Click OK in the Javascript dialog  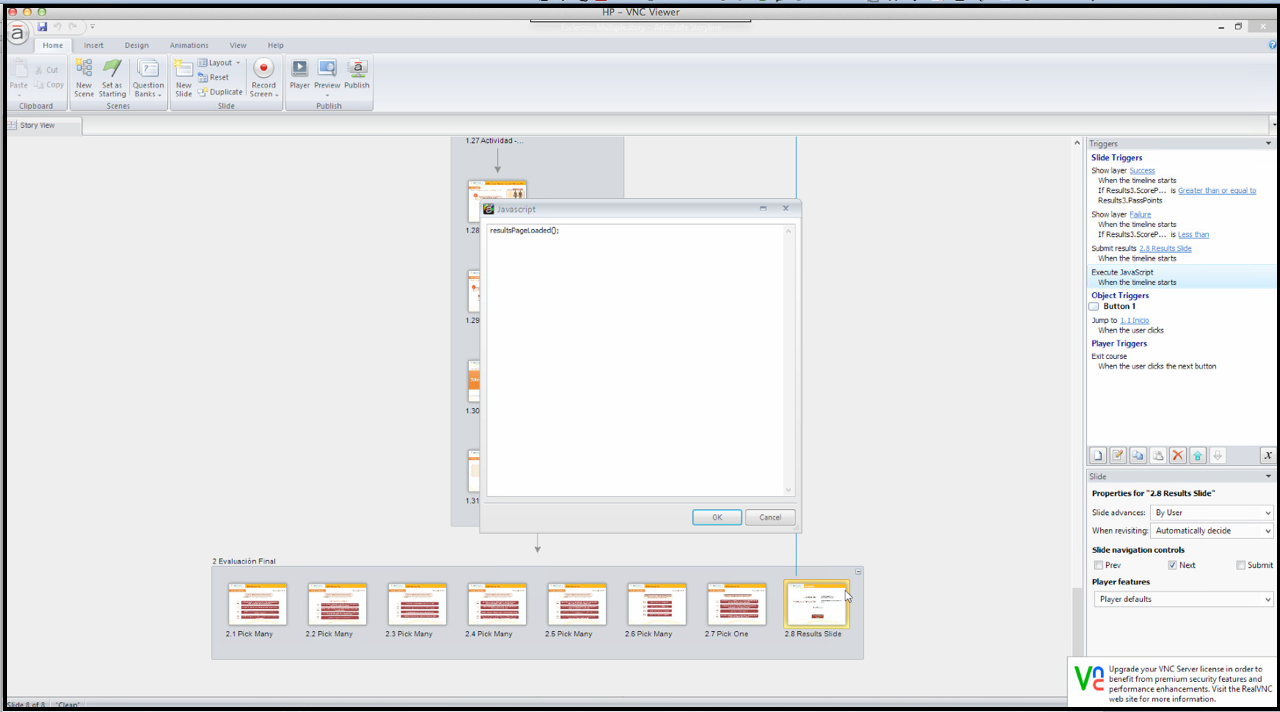(717, 517)
